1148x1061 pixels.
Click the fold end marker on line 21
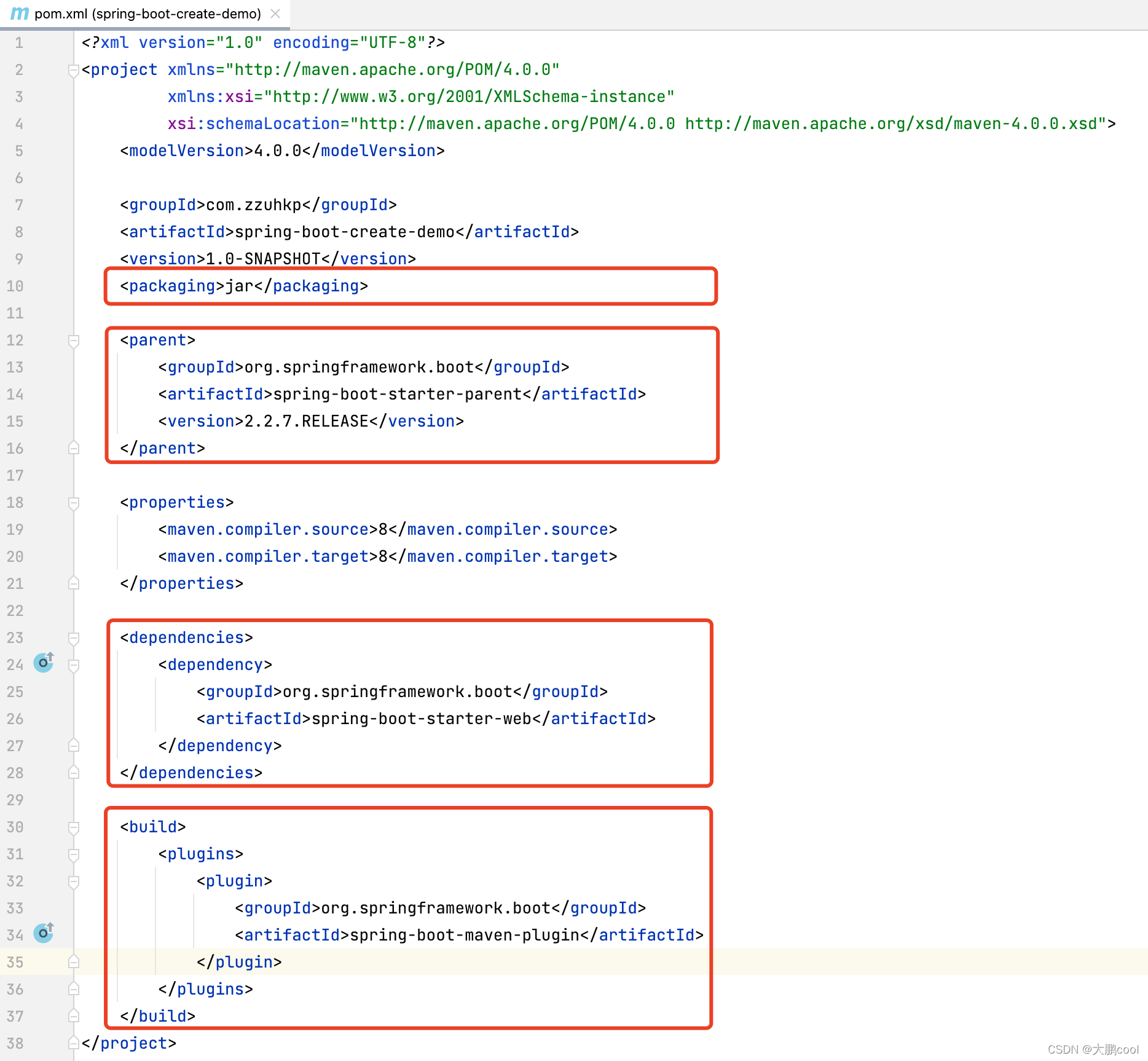(73, 583)
